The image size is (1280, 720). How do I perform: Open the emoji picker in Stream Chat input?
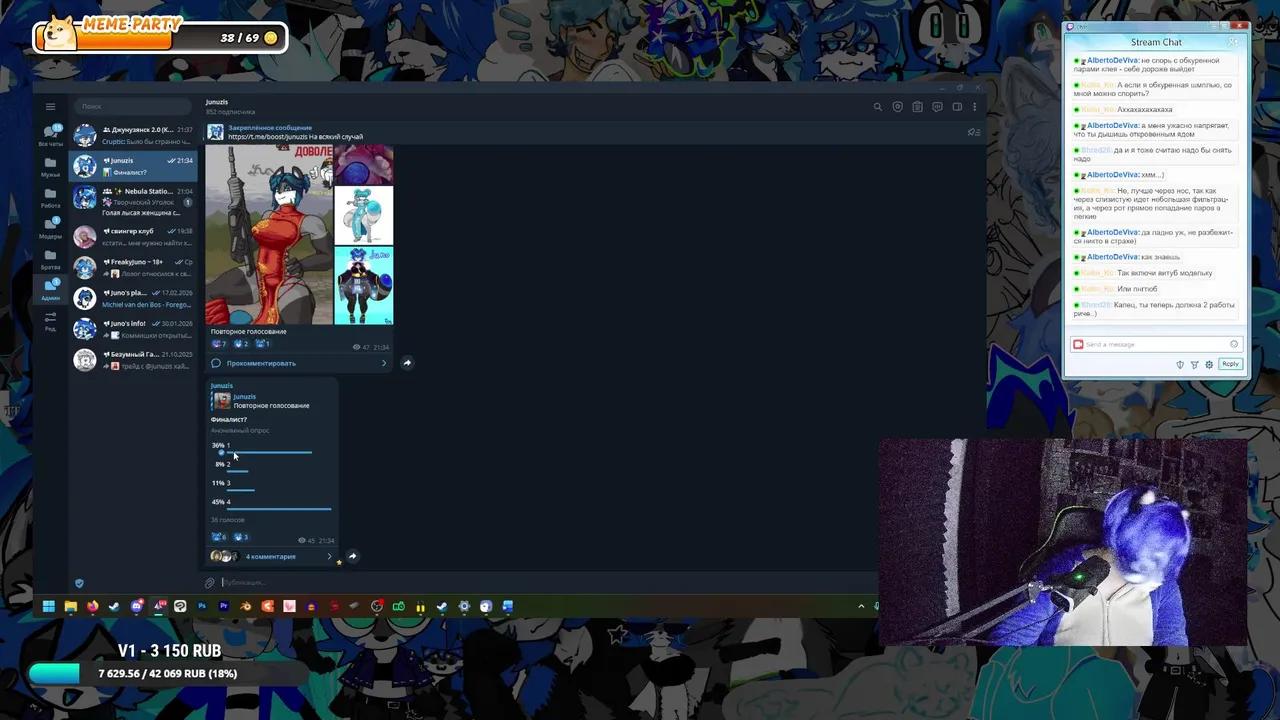point(1234,344)
